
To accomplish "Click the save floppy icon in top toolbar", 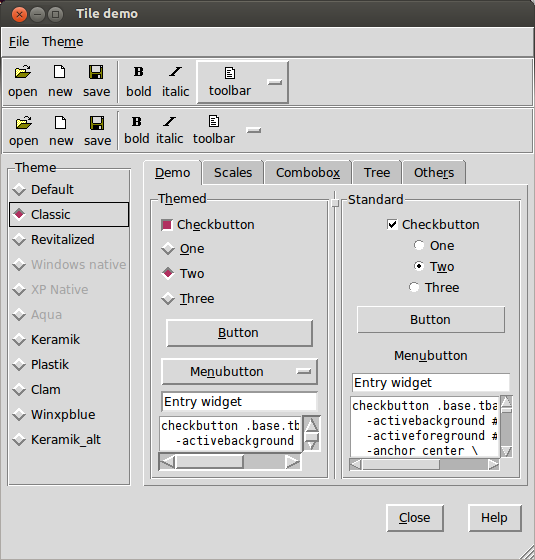I will pos(96,72).
